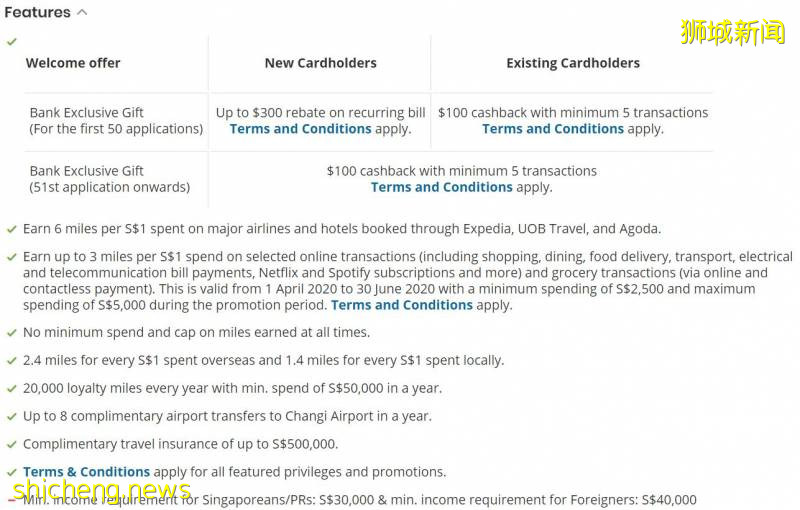Viewport: 800px width, 510px height.
Task: Click the checkmark beside 20,000 loyalty miles
Action: (11, 388)
